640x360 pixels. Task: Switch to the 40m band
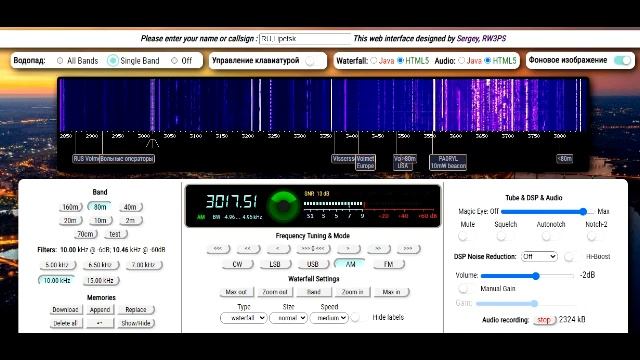click(130, 207)
